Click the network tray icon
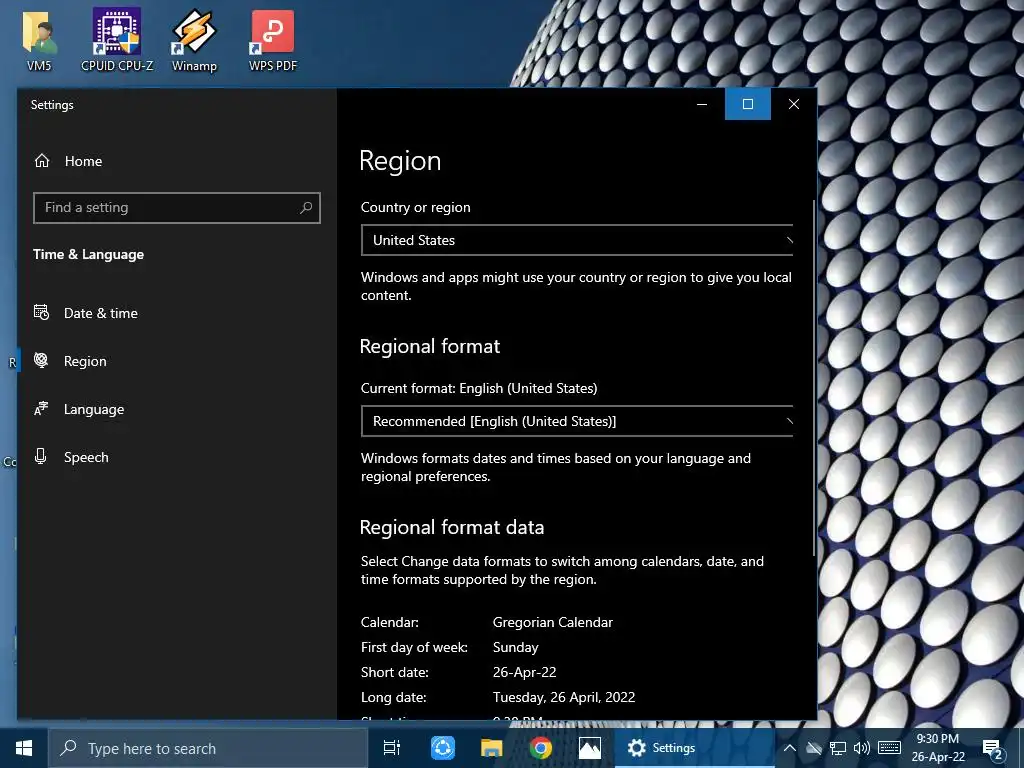The width and height of the screenshot is (1024, 768). click(838, 748)
